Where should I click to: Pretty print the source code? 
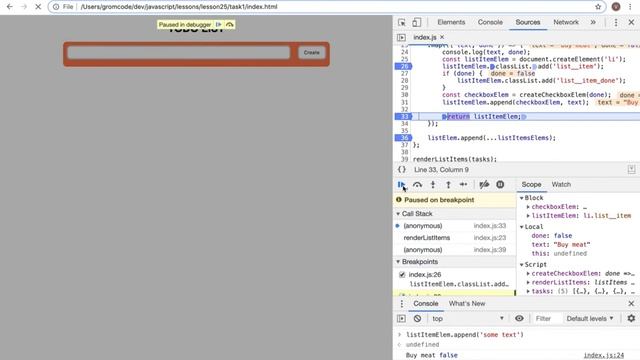pyautogui.click(x=402, y=170)
